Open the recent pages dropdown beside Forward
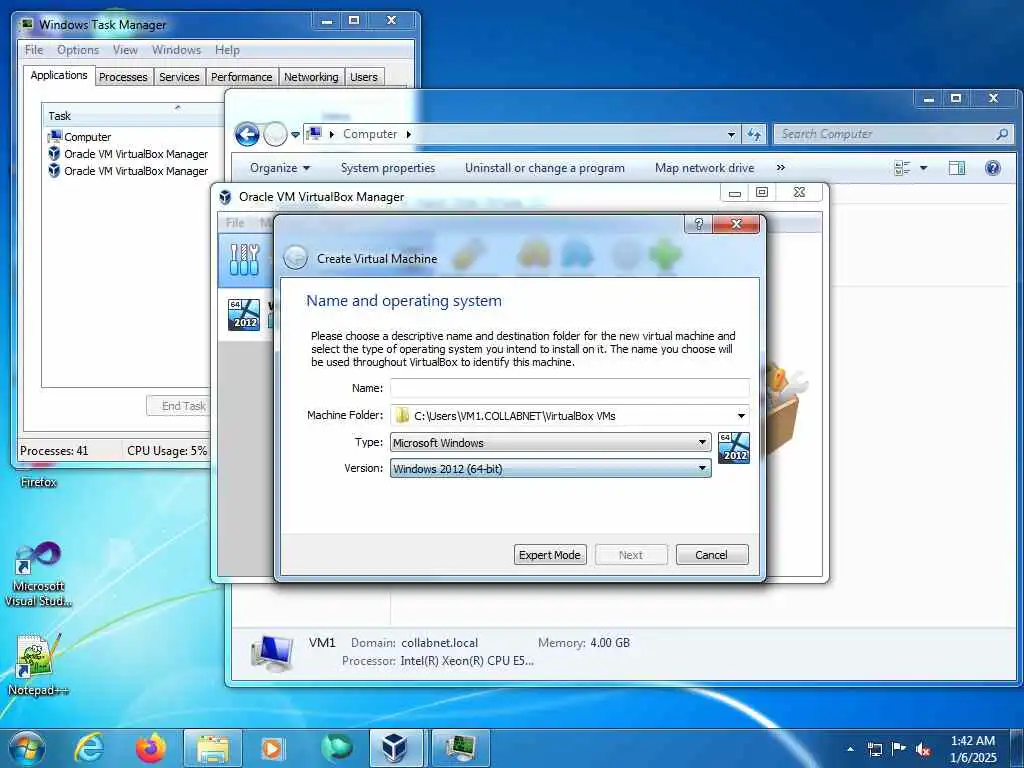The height and width of the screenshot is (768, 1024). click(x=295, y=135)
